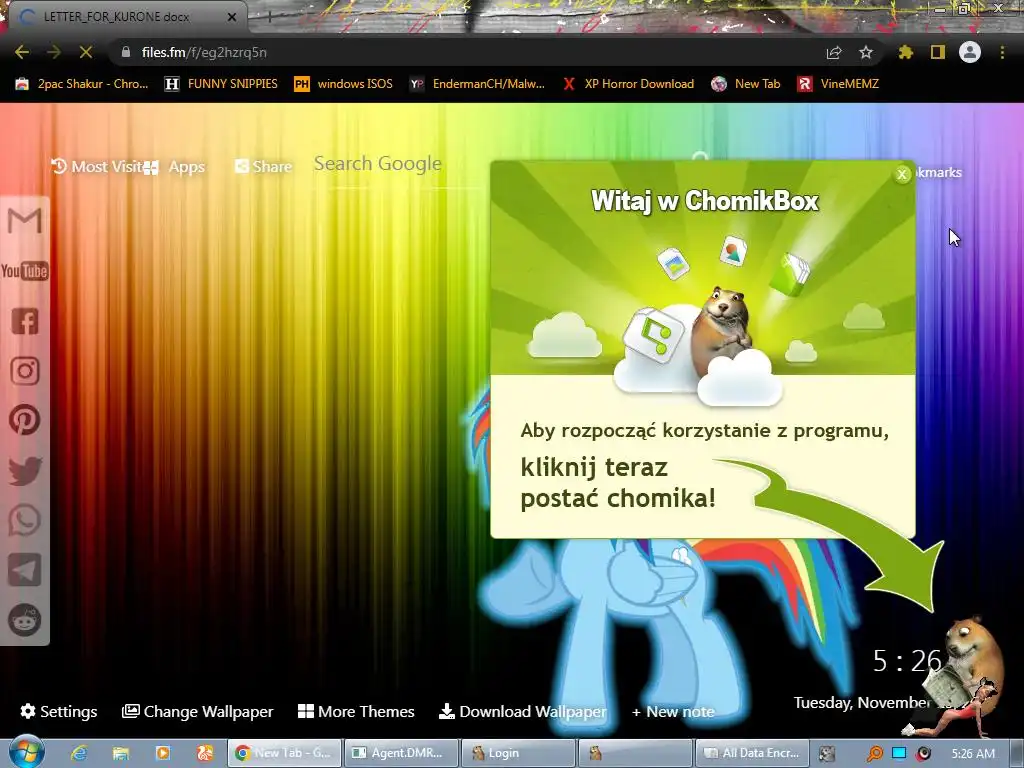Click More Themes
The height and width of the screenshot is (768, 1024).
(356, 711)
